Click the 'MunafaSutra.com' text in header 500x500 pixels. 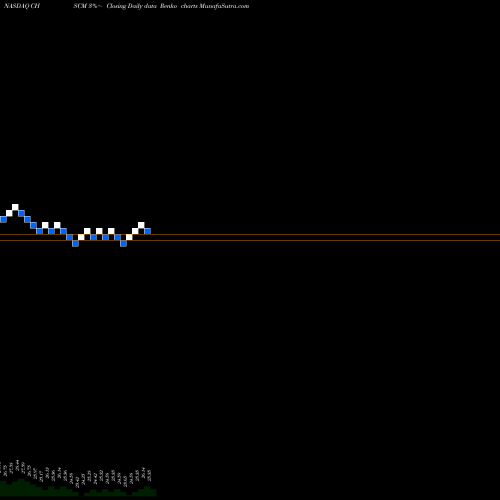(224, 6)
